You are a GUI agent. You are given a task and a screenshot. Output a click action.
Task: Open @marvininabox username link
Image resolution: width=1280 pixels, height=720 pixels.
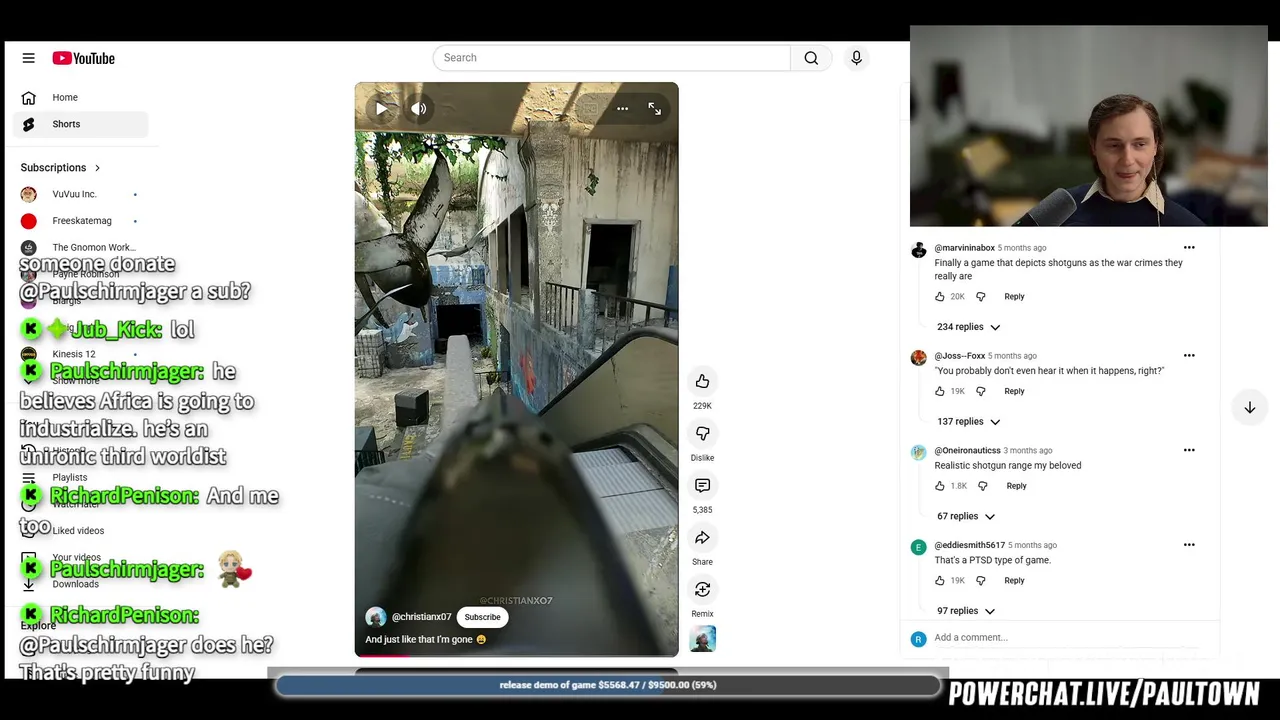point(964,248)
